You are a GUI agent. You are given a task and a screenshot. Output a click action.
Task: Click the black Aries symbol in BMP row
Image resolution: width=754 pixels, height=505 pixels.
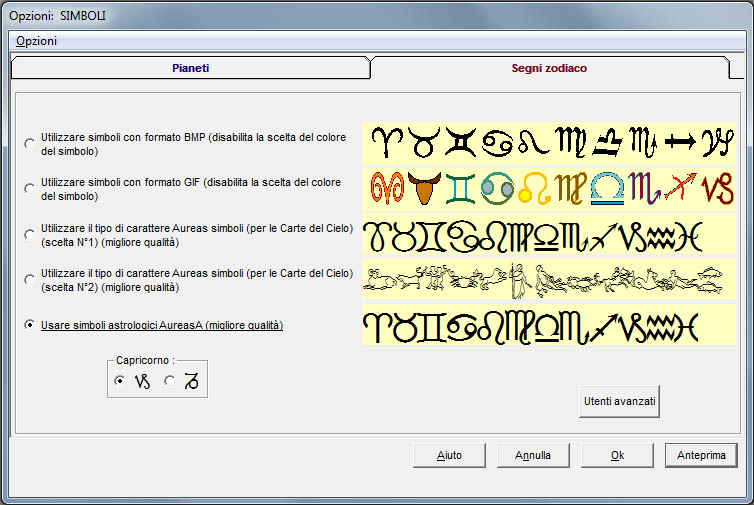[387, 142]
